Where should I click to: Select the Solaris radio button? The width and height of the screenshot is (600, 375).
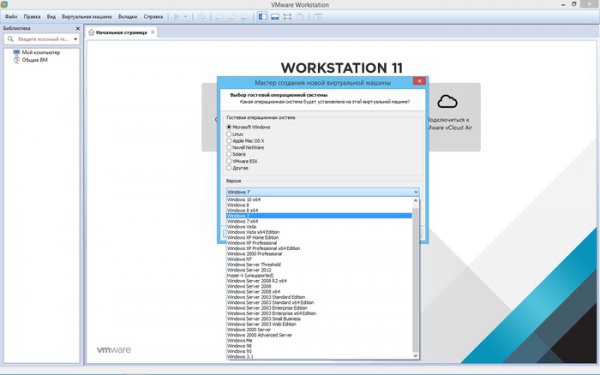[229, 154]
